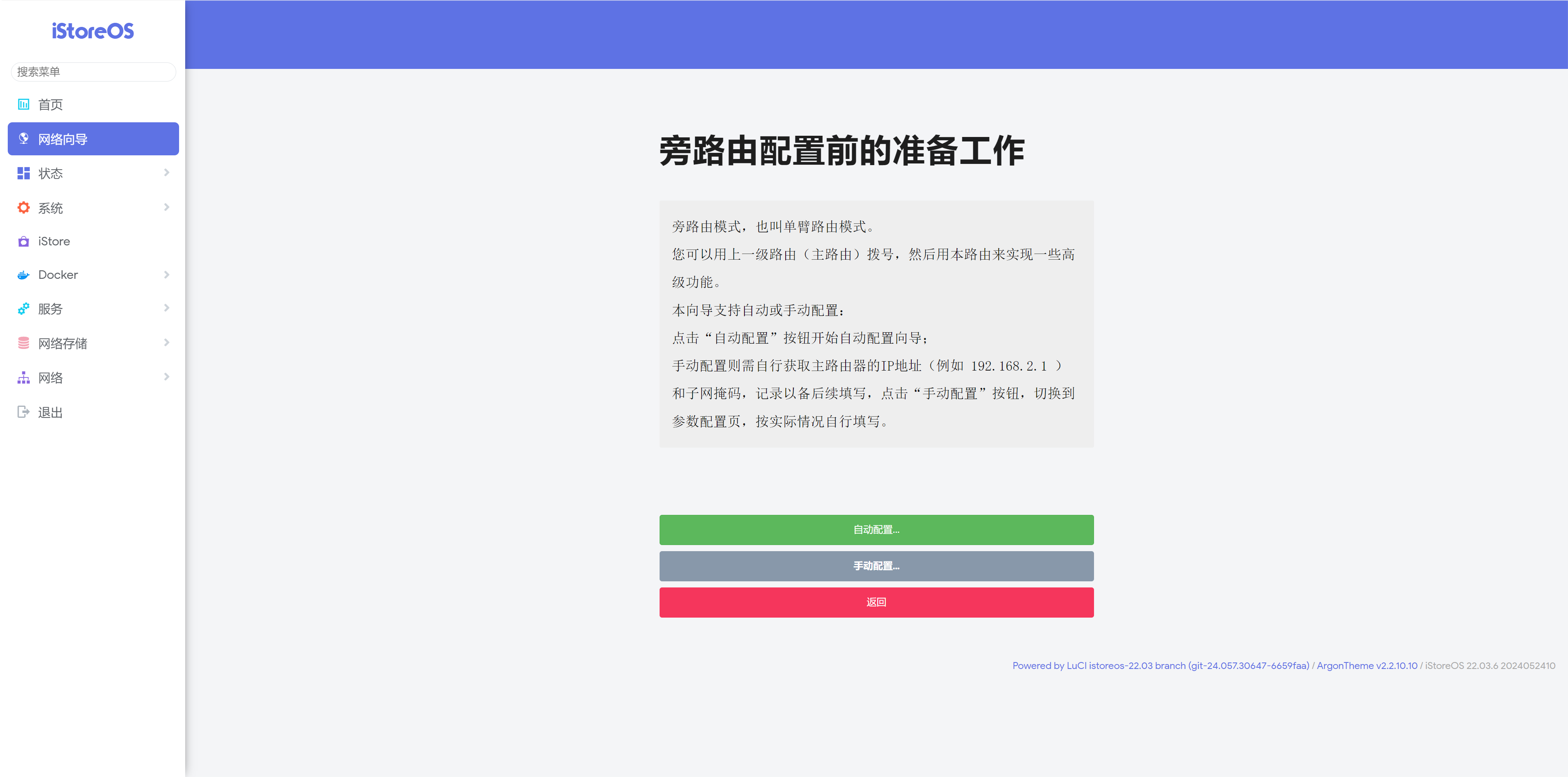Screen dimensions: 1568x777
Task: Expand the Docker submenu arrow
Action: 166,275
